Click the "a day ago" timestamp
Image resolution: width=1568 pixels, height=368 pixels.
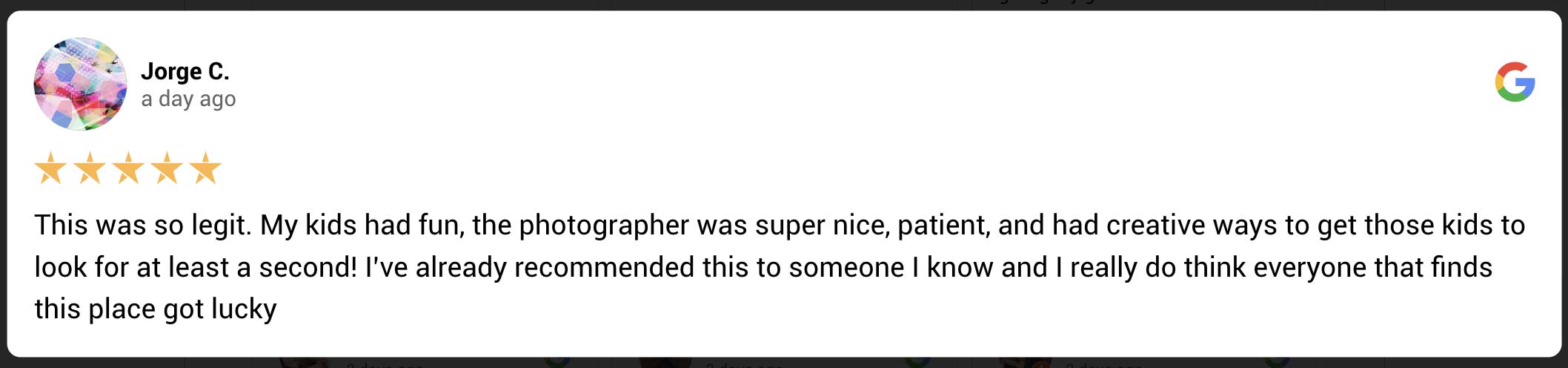click(x=188, y=99)
